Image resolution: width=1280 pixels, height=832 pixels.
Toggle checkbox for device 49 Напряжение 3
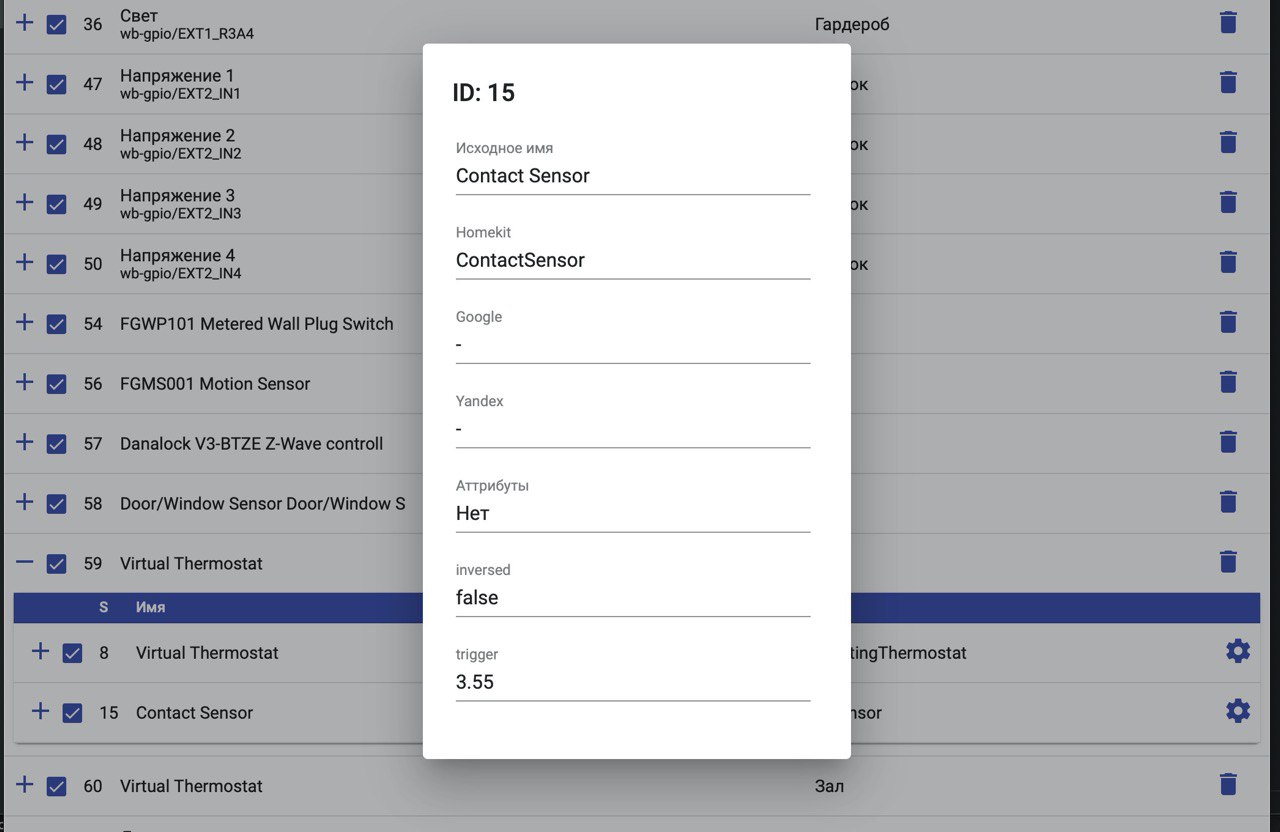[x=57, y=204]
